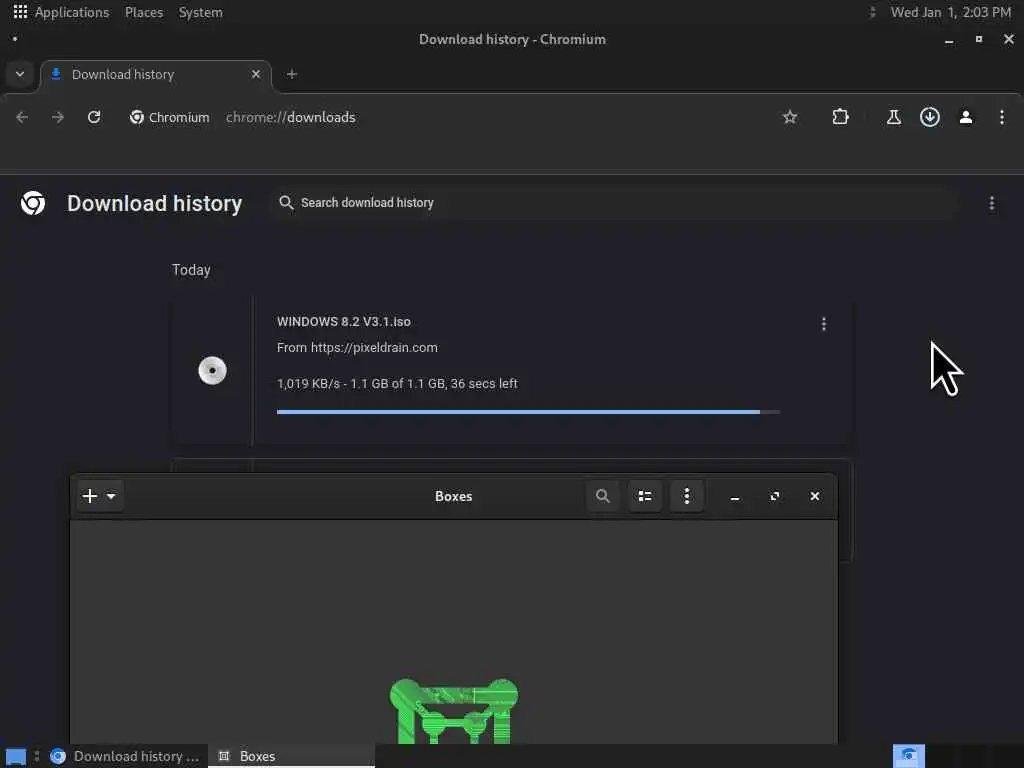
Task: Click the Chromium logo beside Download history
Action: click(x=33, y=203)
